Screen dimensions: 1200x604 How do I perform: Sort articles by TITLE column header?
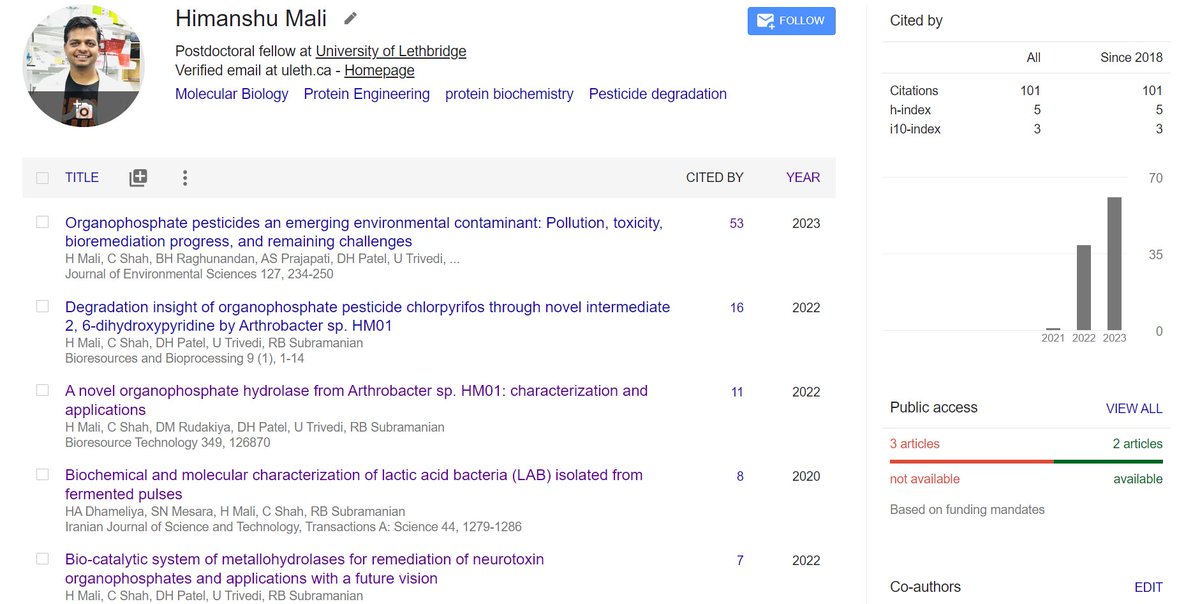82,177
